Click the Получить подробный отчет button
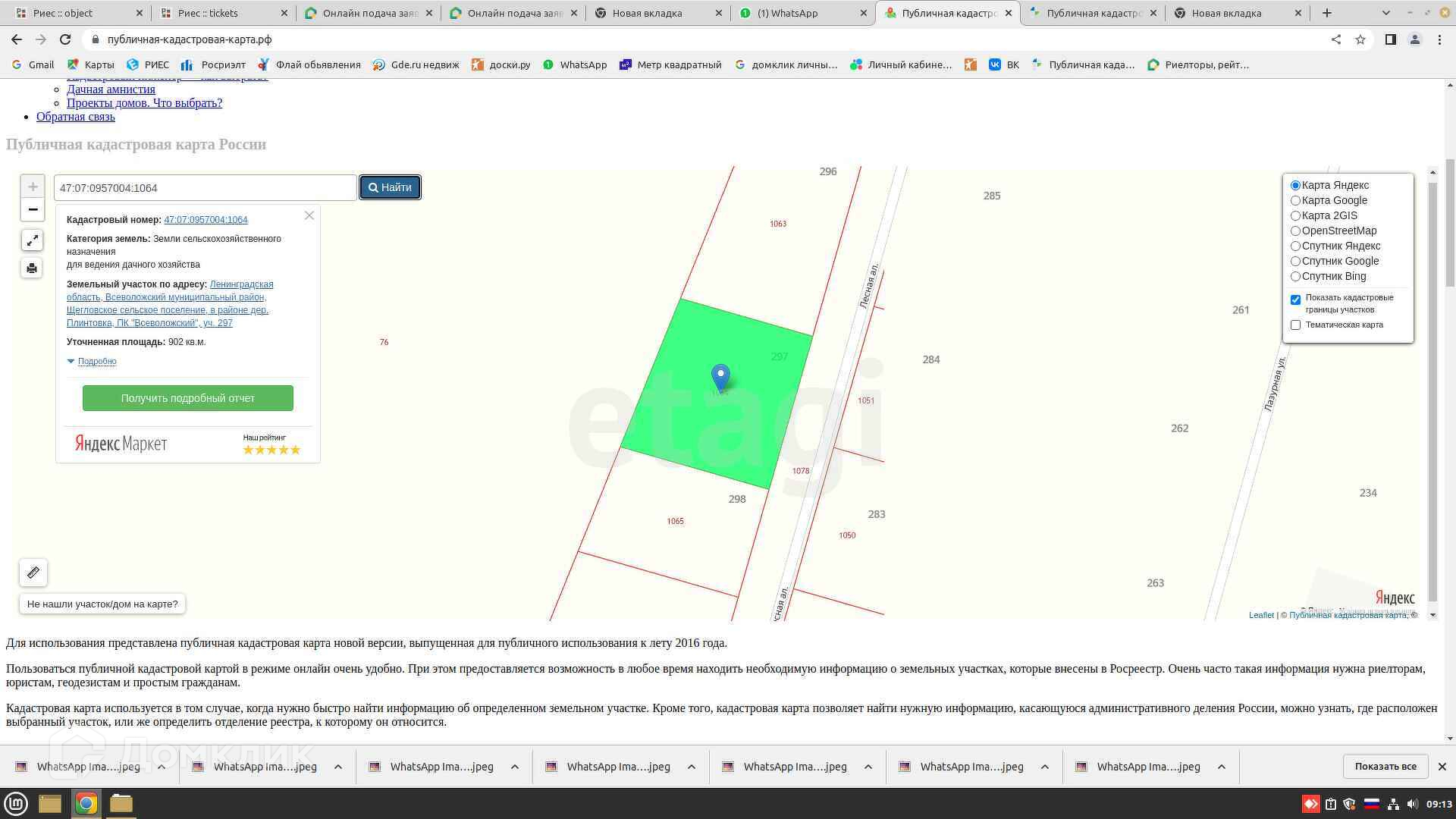The width and height of the screenshot is (1456, 819). (187, 398)
